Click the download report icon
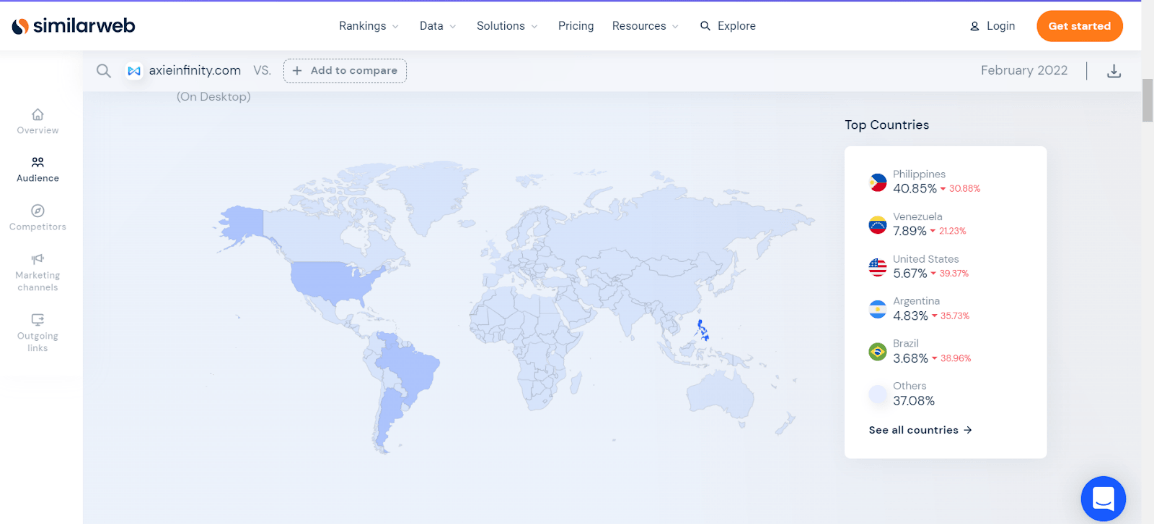This screenshot has width=1154, height=524. tap(1114, 71)
